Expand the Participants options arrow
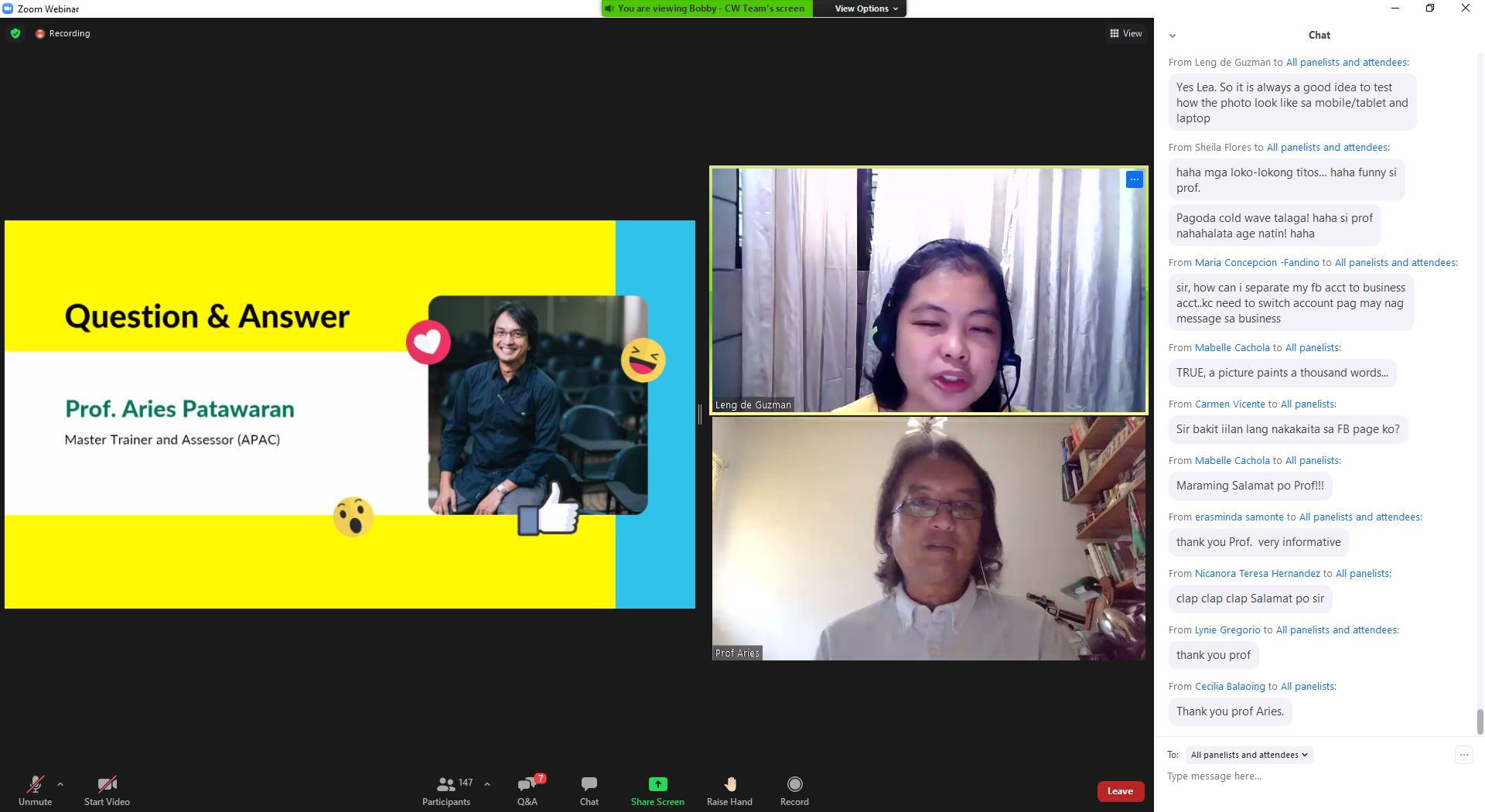 pyautogui.click(x=487, y=784)
